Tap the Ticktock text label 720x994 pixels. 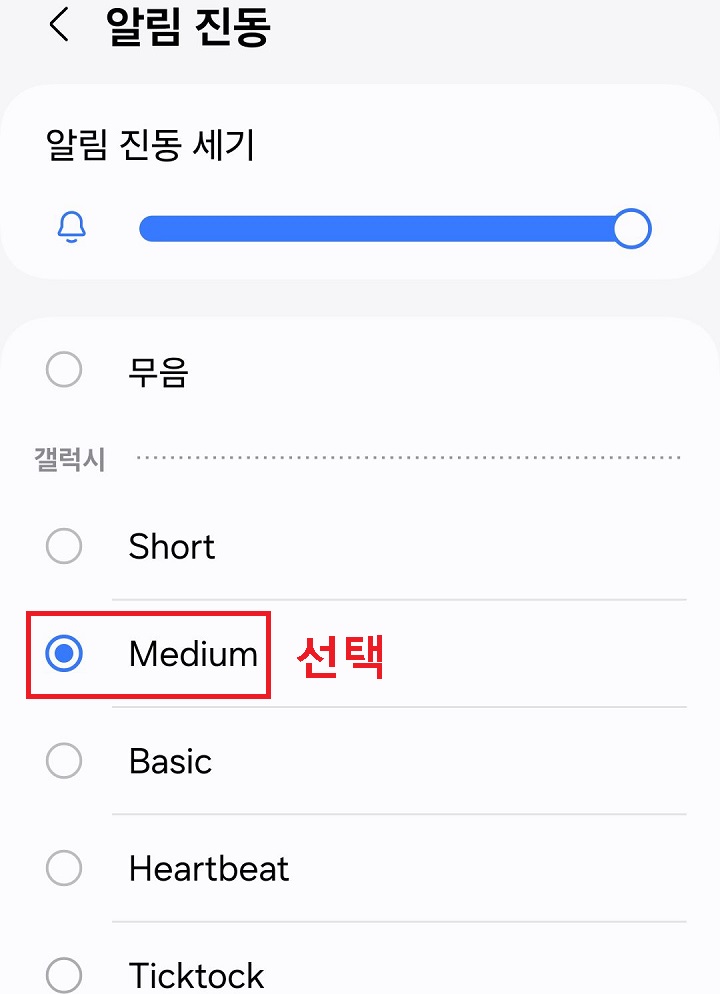(196, 973)
